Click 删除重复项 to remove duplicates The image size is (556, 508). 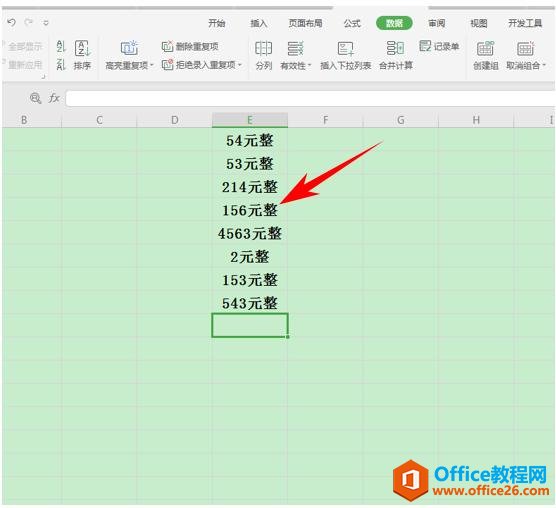190,46
